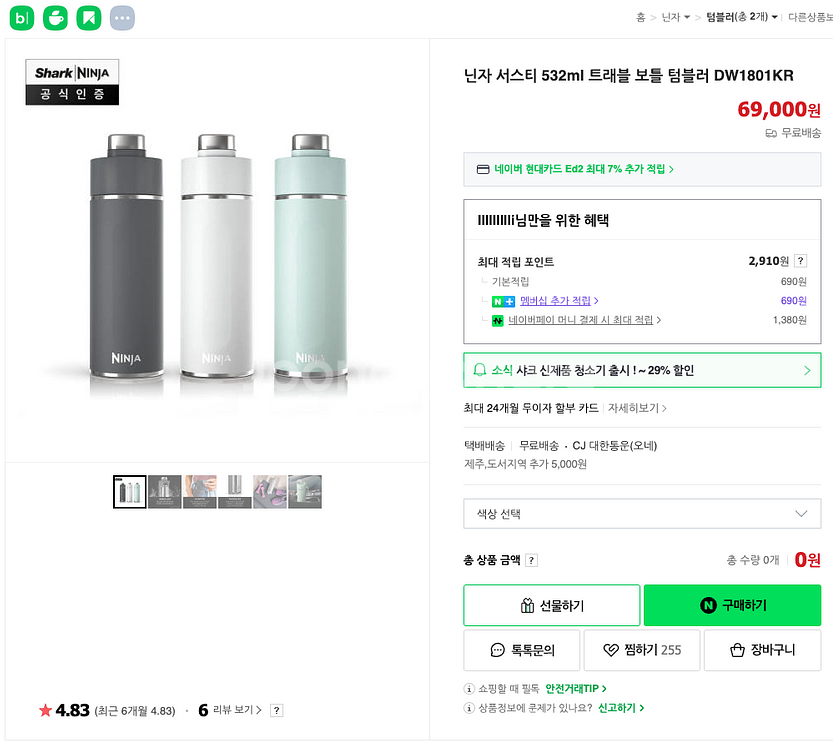The height and width of the screenshot is (750, 833).
Task: Click the heart 찜하기 wishlist button
Action: coord(642,650)
